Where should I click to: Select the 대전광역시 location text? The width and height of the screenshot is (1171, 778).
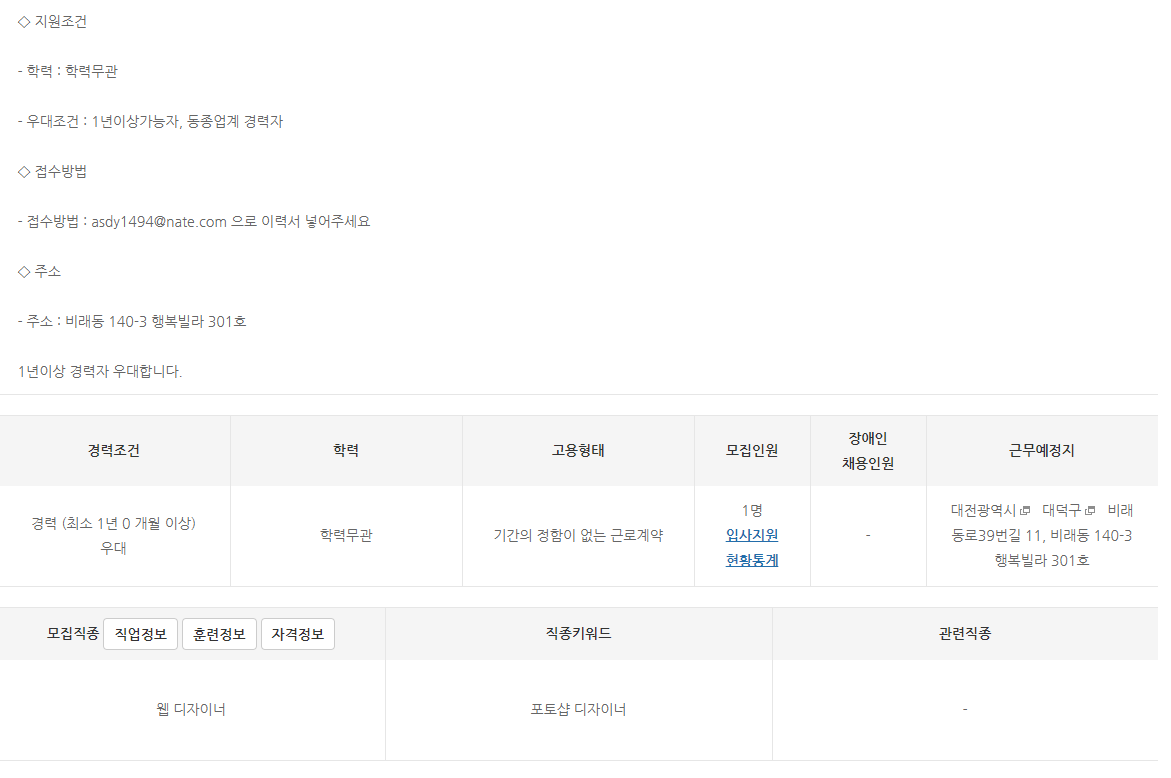(983, 511)
